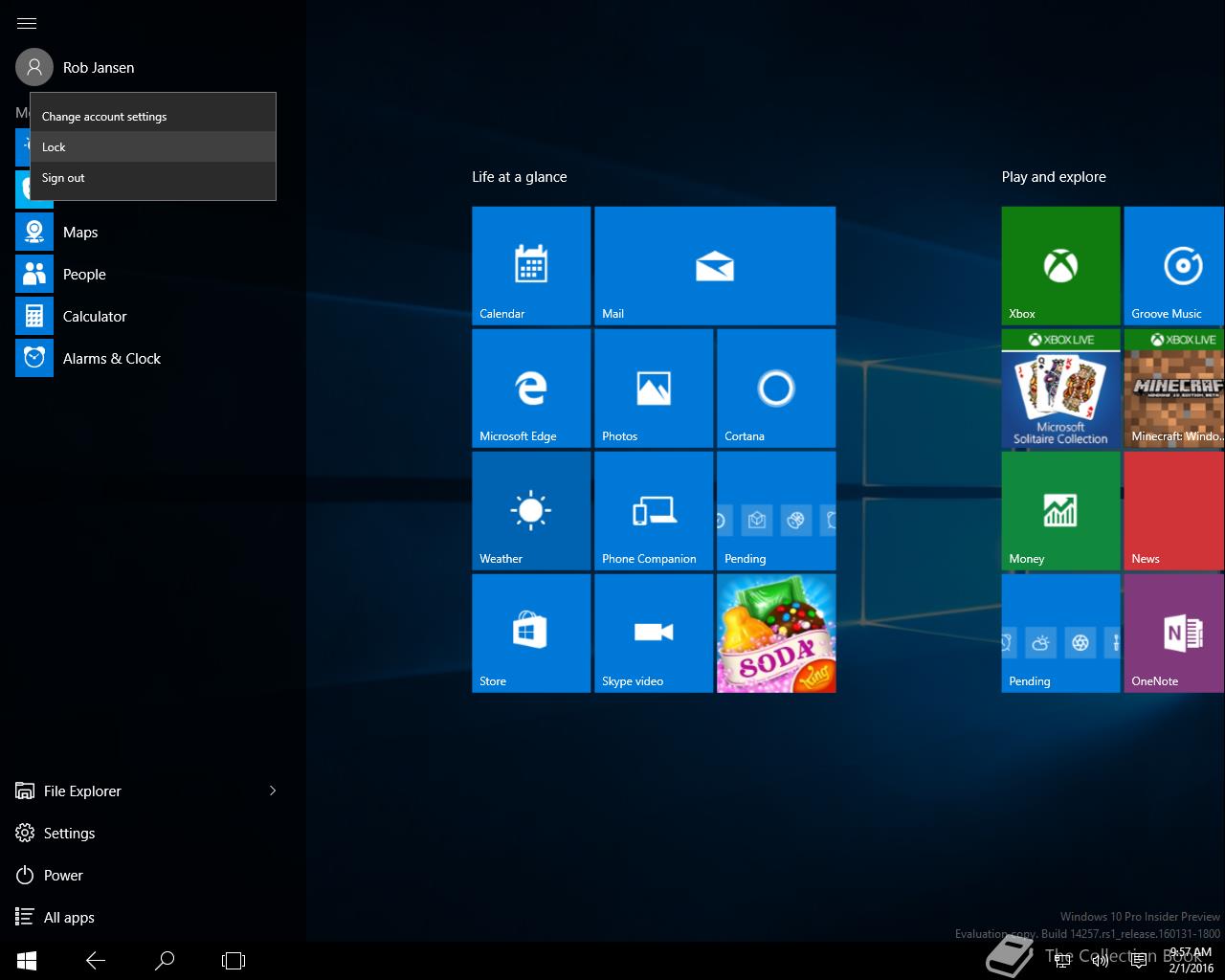Click the taskbar Back arrow
The height and width of the screenshot is (980, 1225).
tap(96, 960)
